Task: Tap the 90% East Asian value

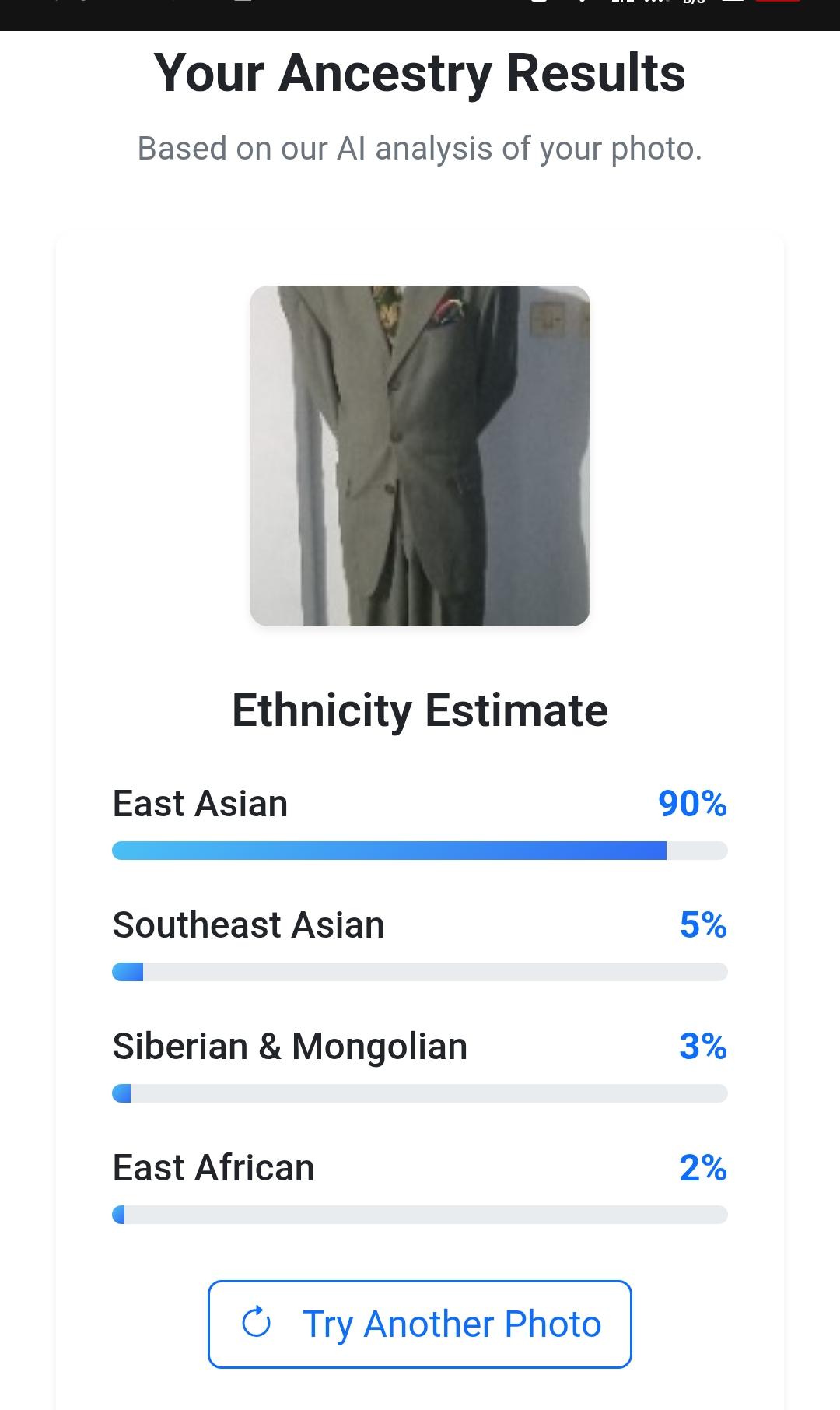Action: (x=692, y=804)
